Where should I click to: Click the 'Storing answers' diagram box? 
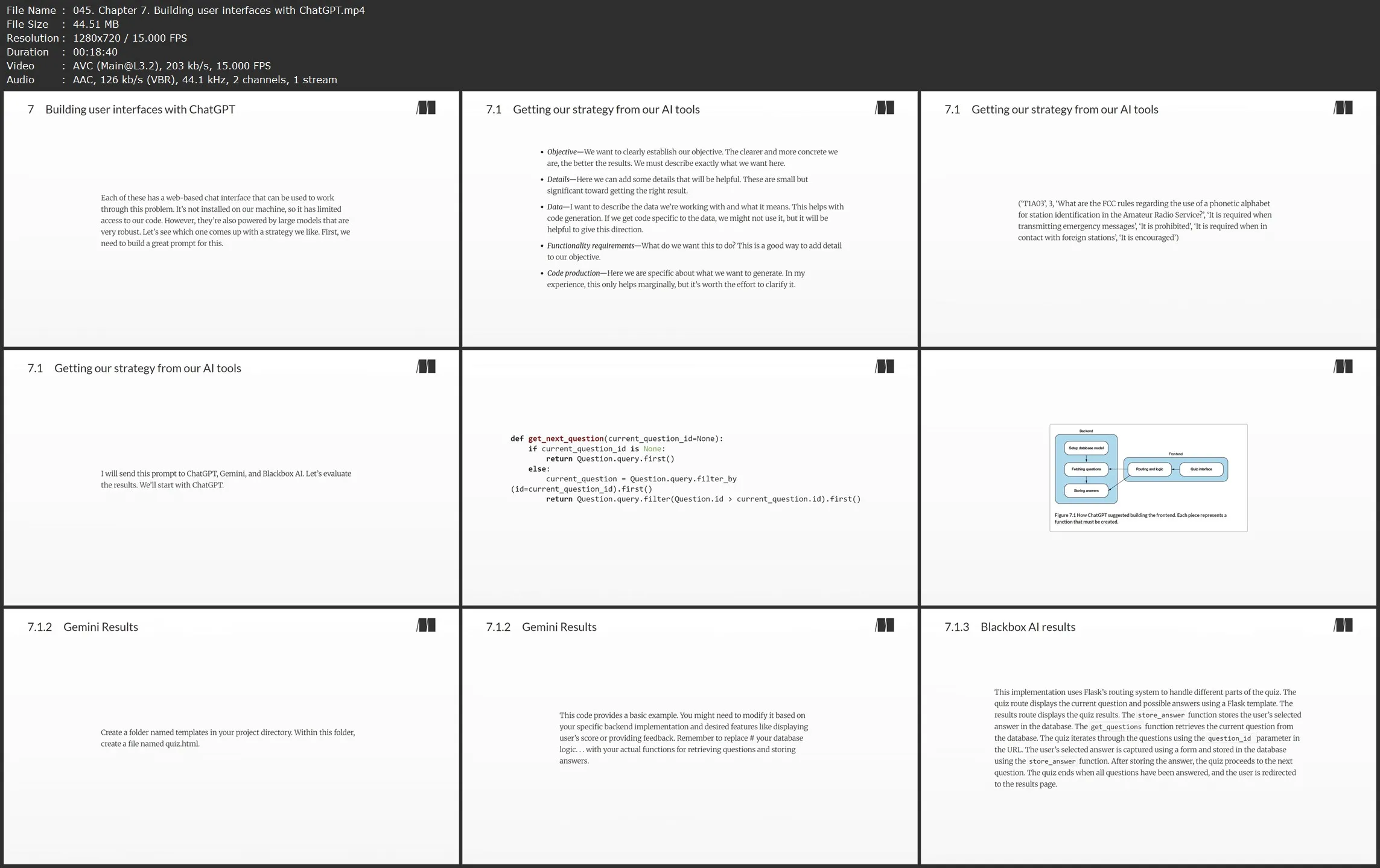(x=1086, y=491)
